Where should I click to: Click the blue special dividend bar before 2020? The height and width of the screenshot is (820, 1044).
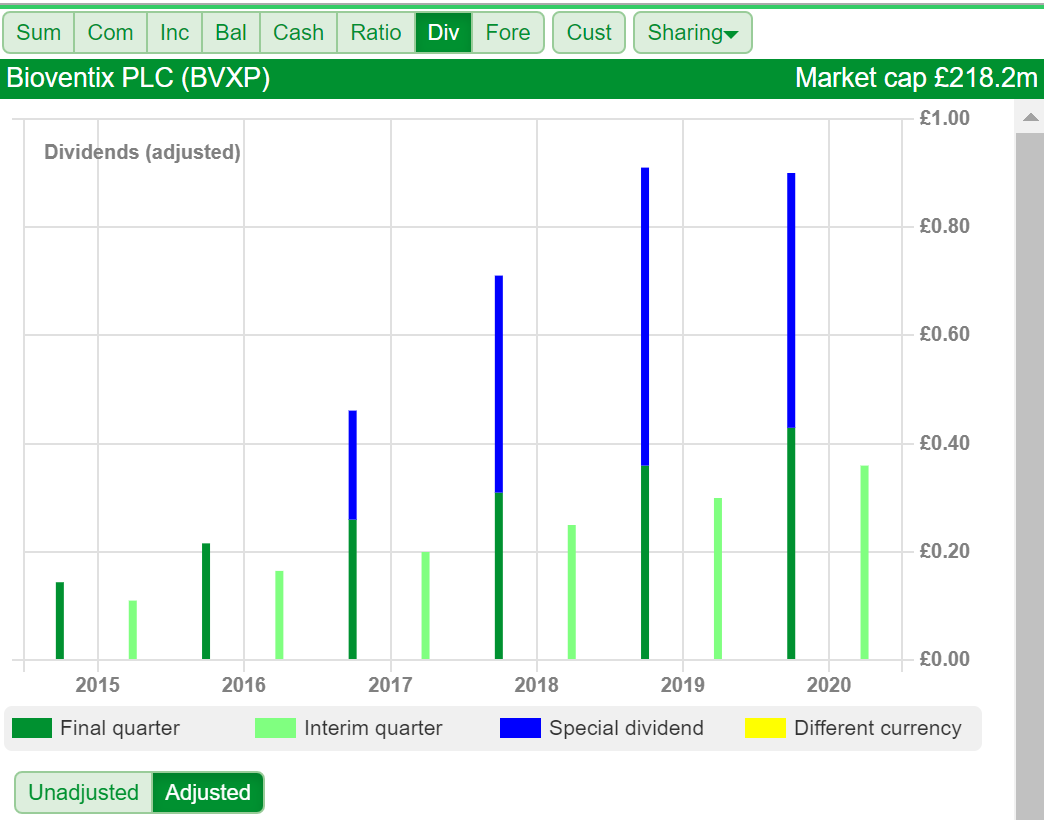click(792, 301)
